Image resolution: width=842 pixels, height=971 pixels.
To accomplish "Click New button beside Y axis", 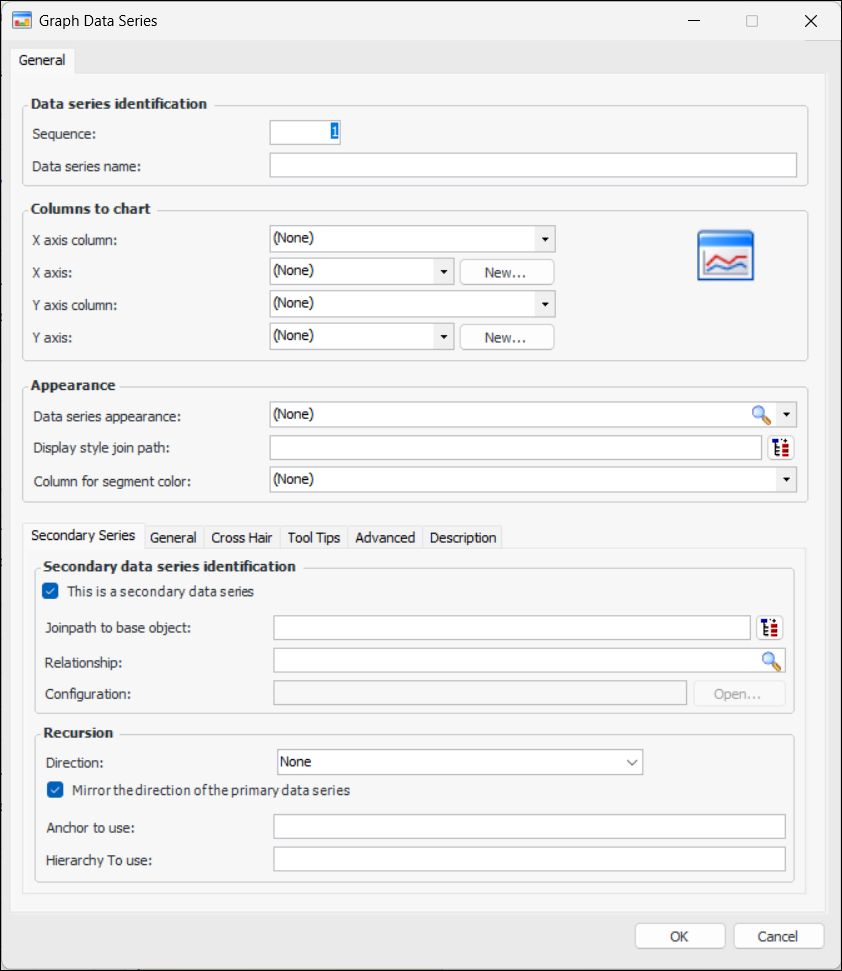I will (506, 337).
